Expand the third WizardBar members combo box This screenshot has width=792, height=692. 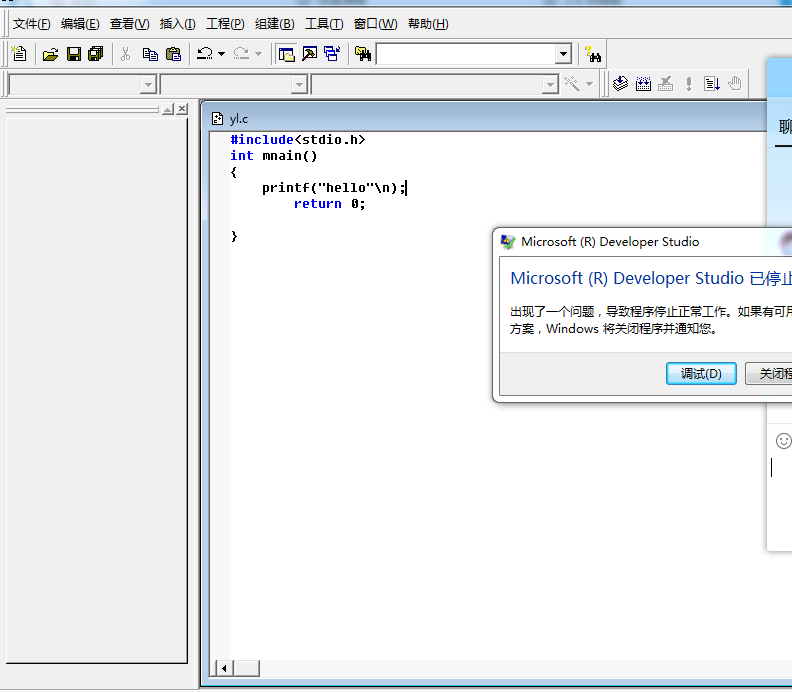(550, 84)
